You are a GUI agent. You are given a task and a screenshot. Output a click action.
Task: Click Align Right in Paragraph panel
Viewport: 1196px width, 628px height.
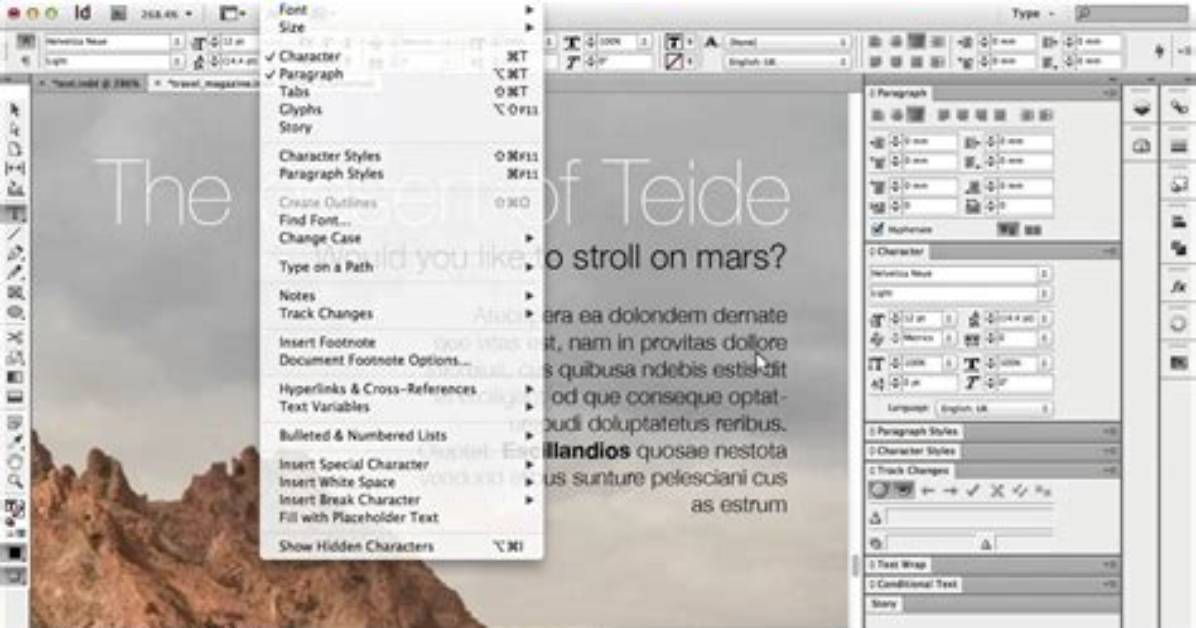tap(915, 115)
